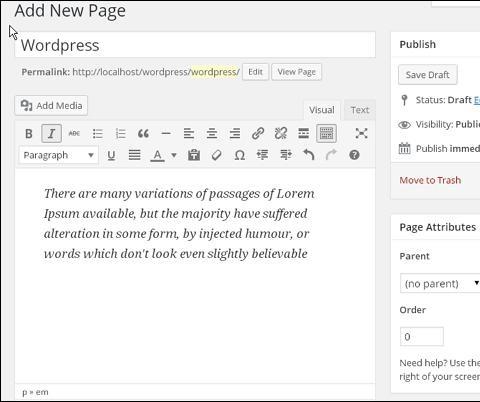Insert a bulleted list
This screenshot has height=402, width=480.
pos(97,134)
